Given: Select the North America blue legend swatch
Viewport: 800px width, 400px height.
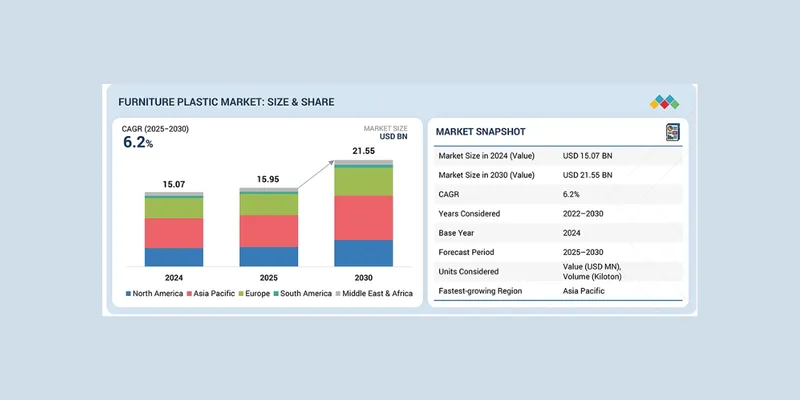Looking at the screenshot, I should coord(129,293).
